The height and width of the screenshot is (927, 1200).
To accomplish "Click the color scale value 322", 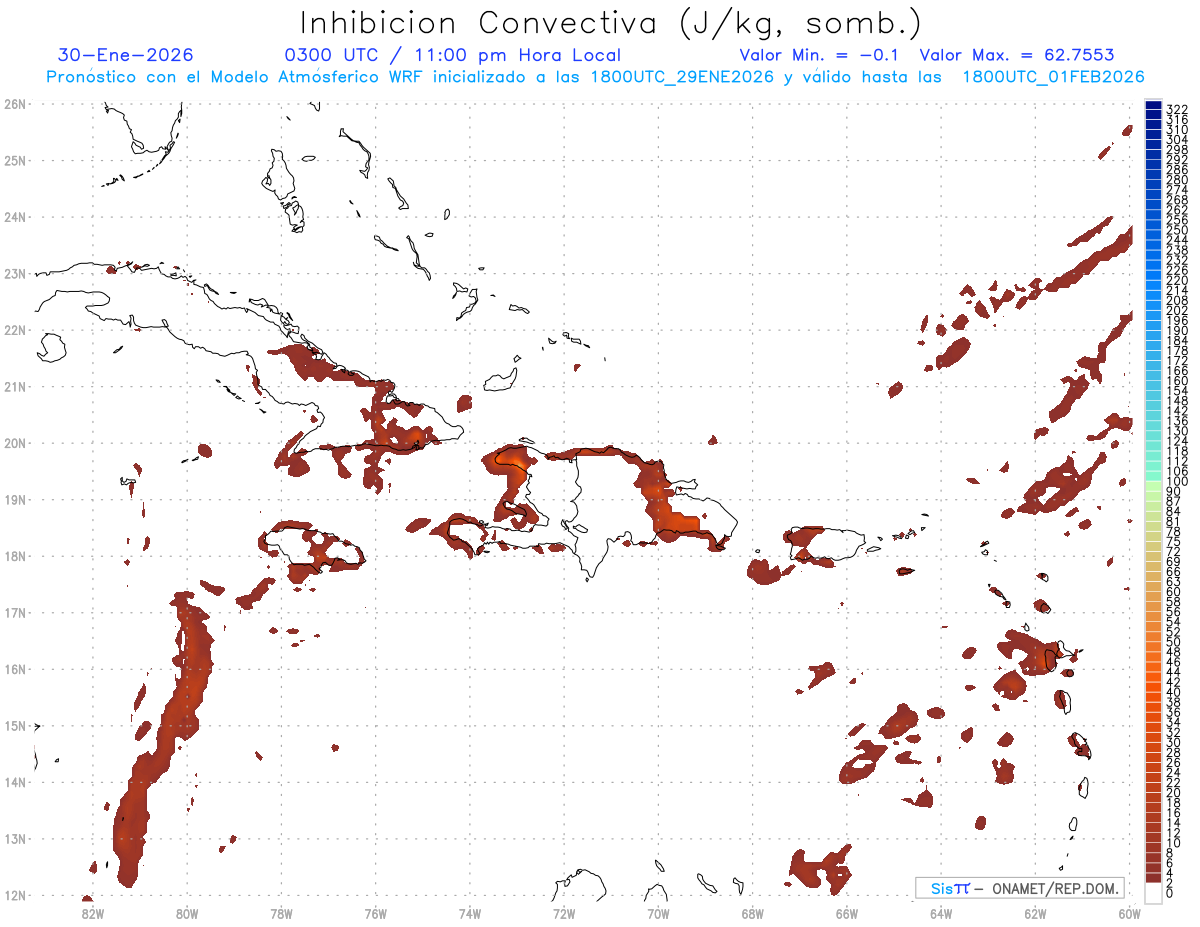I will coord(1177,109).
